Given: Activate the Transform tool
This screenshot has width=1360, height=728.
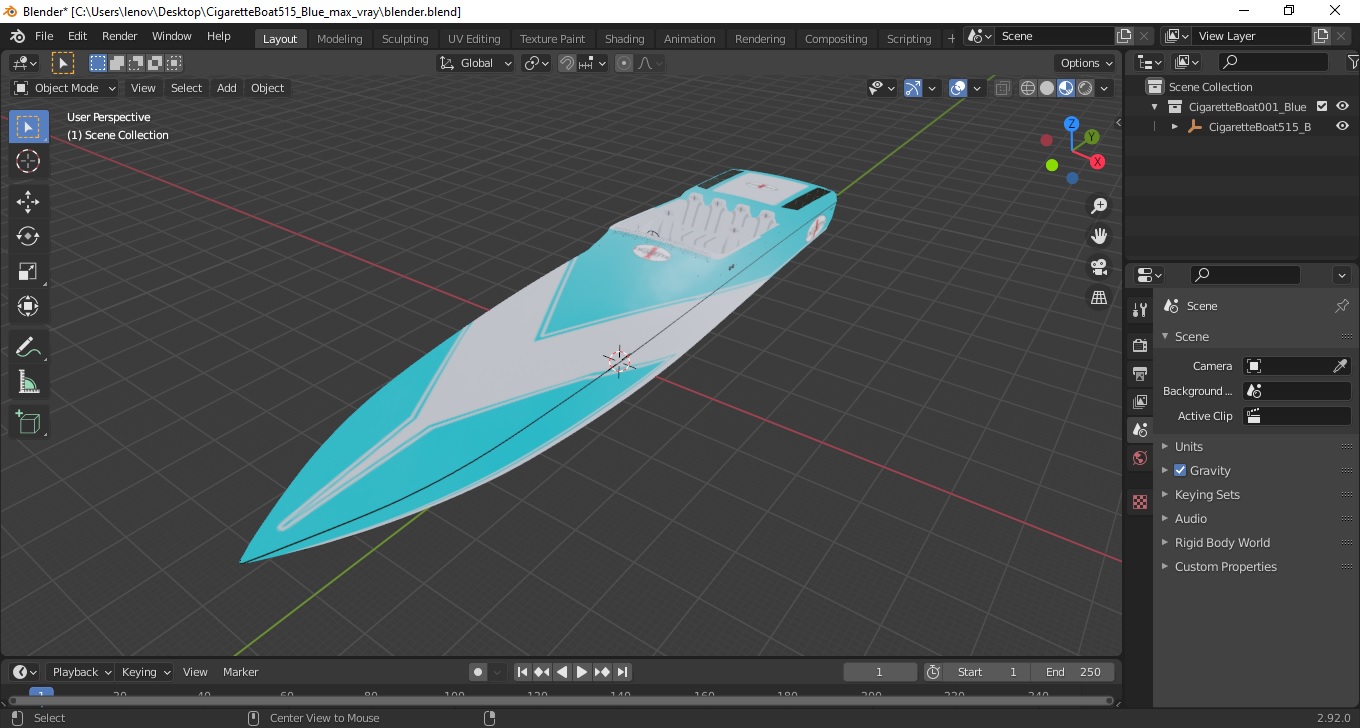Looking at the screenshot, I should click(28, 306).
